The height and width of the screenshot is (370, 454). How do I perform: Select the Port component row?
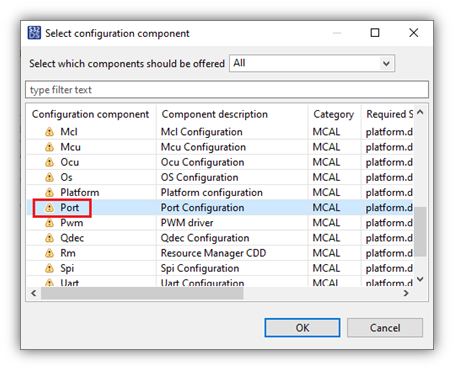pyautogui.click(x=220, y=208)
